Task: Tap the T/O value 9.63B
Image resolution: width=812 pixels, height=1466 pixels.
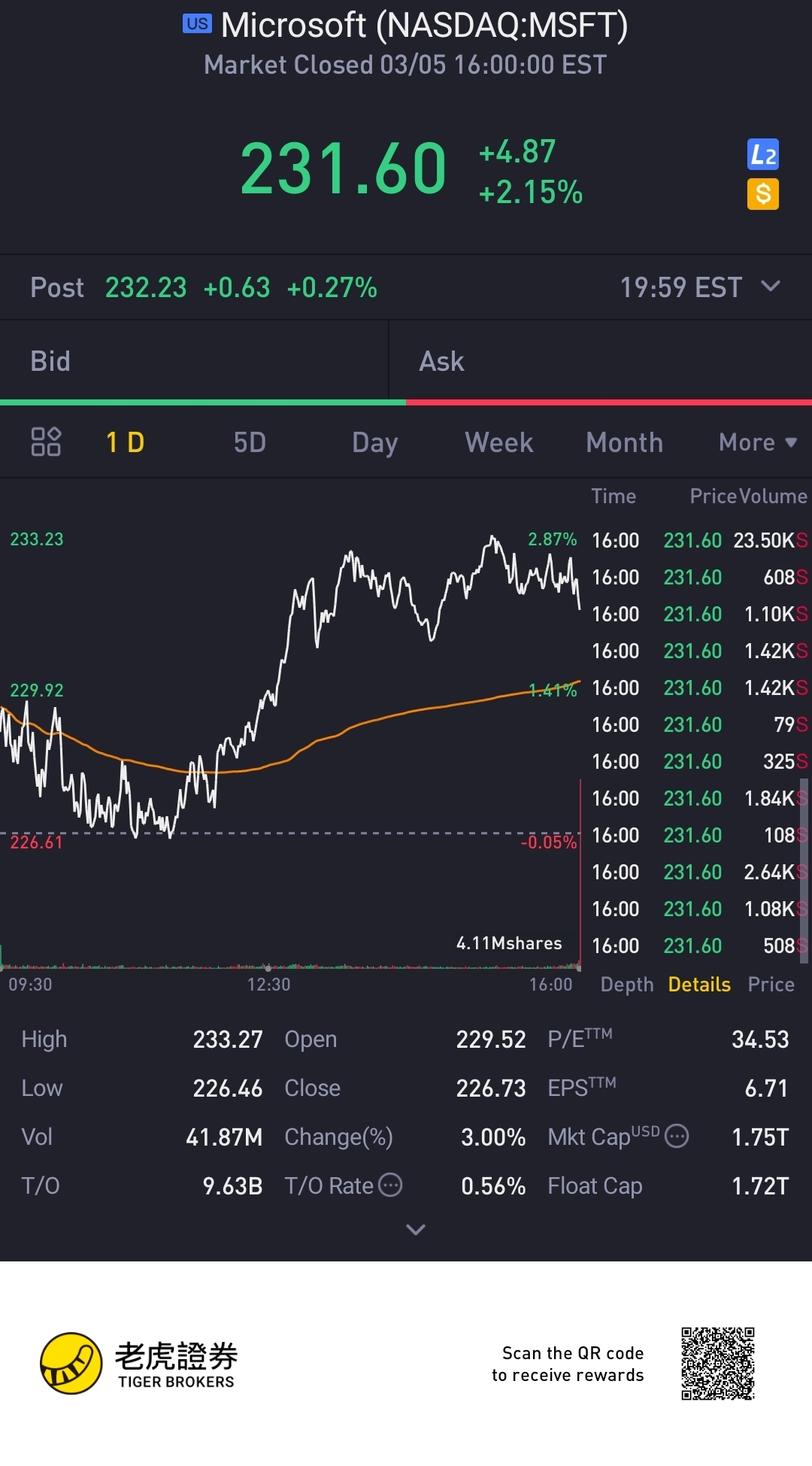Action: point(232,1186)
